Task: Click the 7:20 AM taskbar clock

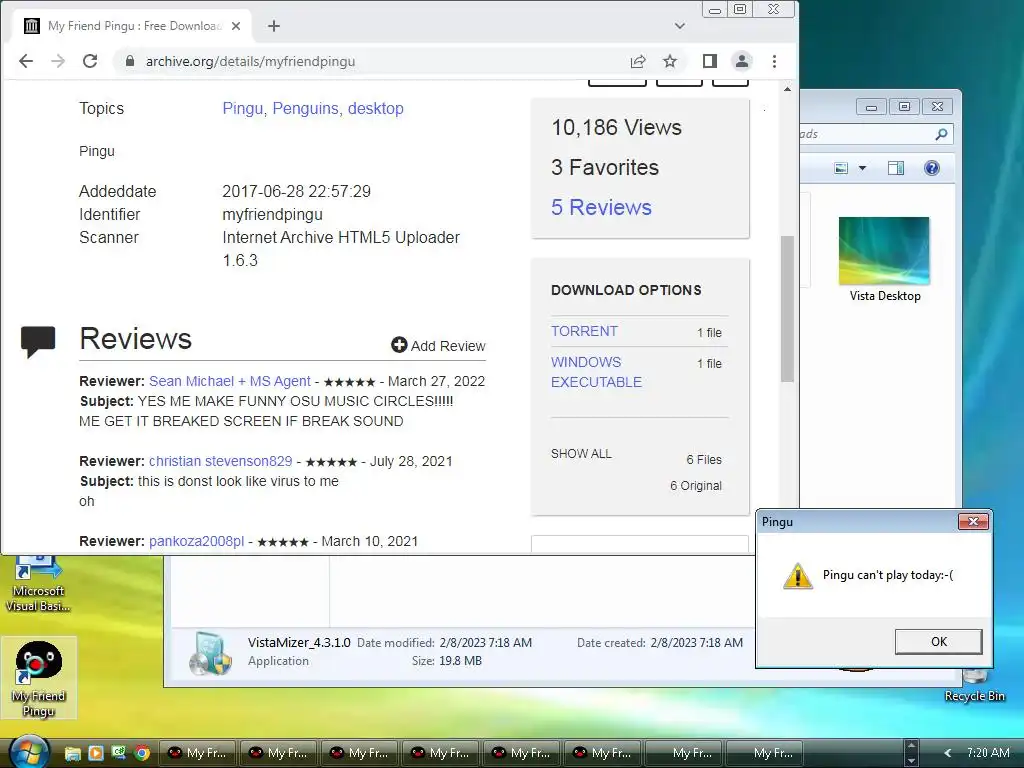Action: point(988,753)
